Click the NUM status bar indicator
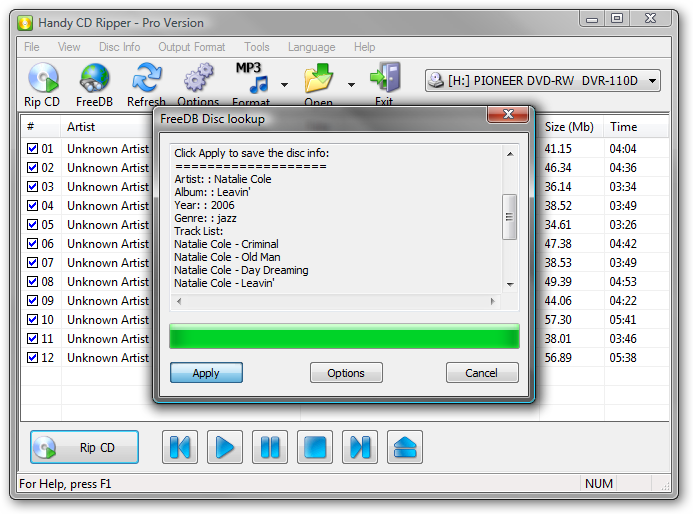Screen dimensions: 693x514 [598, 484]
